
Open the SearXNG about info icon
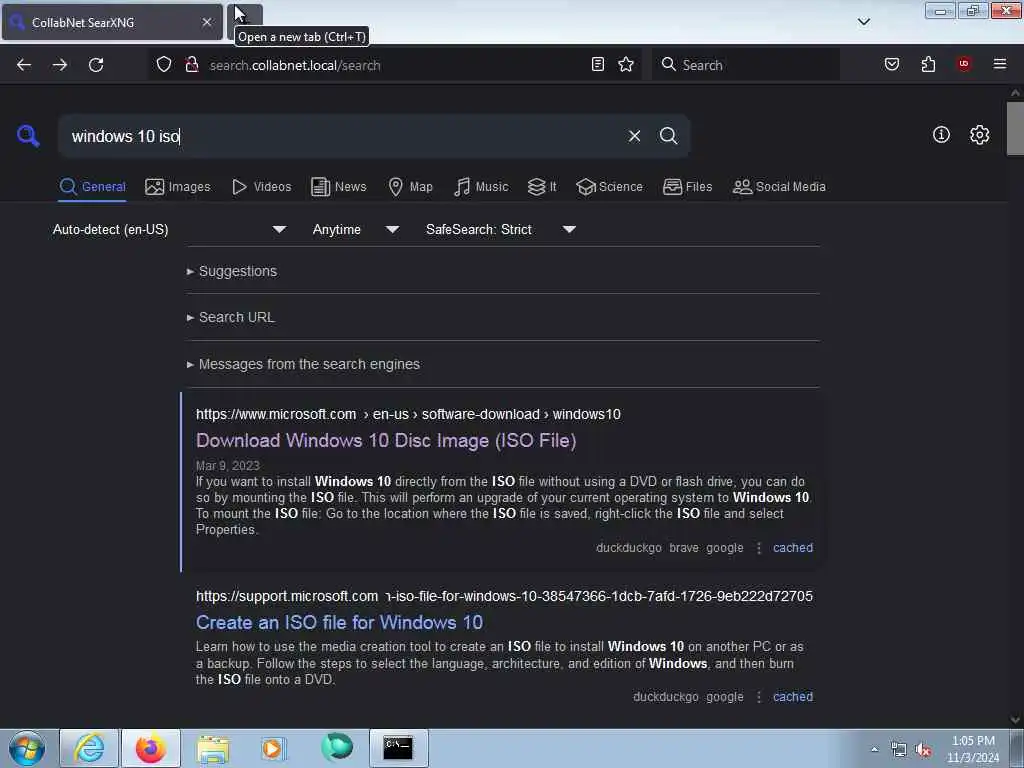pos(941,135)
